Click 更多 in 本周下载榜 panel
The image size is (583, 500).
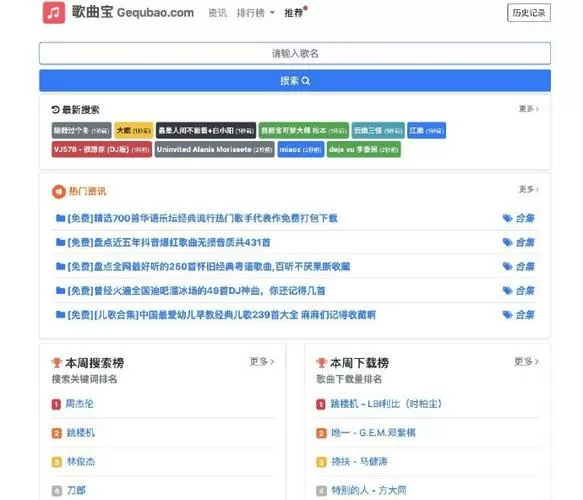[526, 362]
